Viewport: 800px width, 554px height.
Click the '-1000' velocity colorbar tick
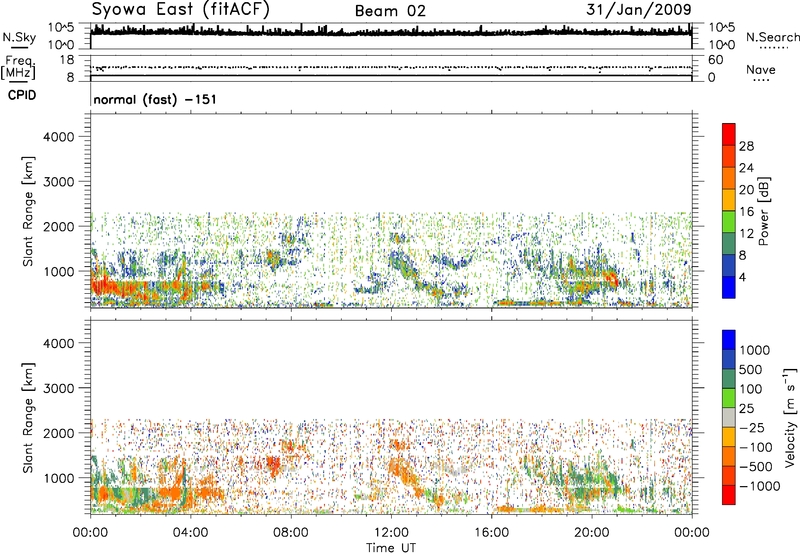click(760, 486)
